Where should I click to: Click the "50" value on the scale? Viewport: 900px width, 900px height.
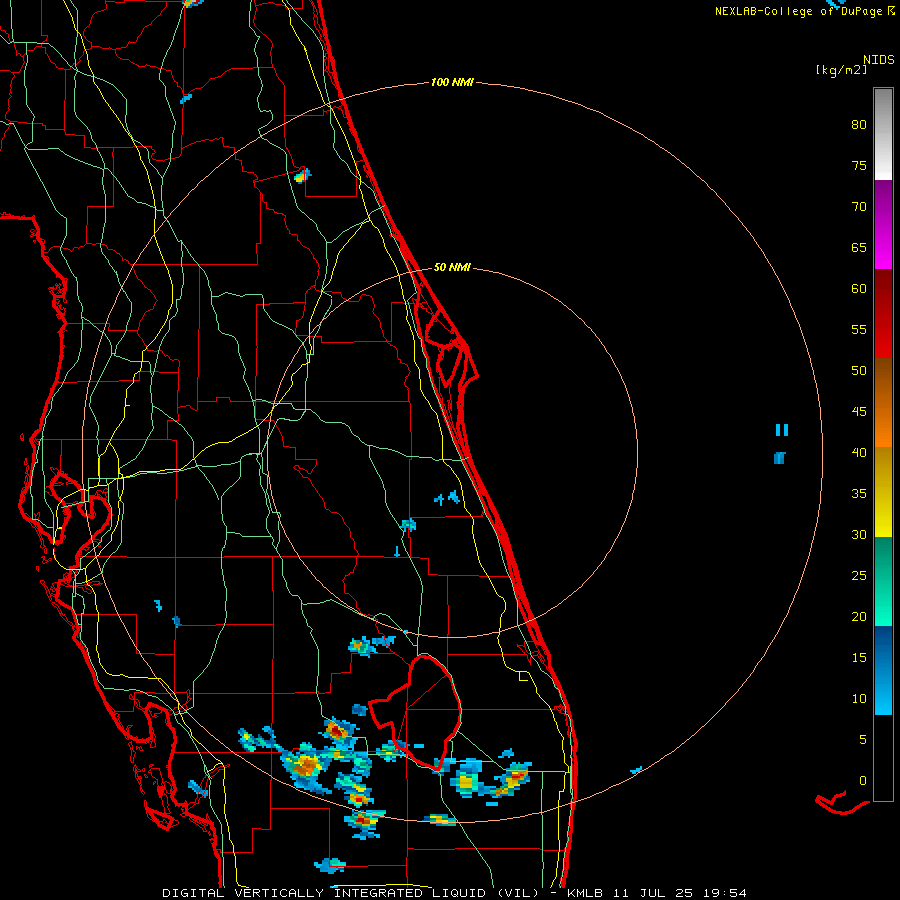(x=859, y=371)
